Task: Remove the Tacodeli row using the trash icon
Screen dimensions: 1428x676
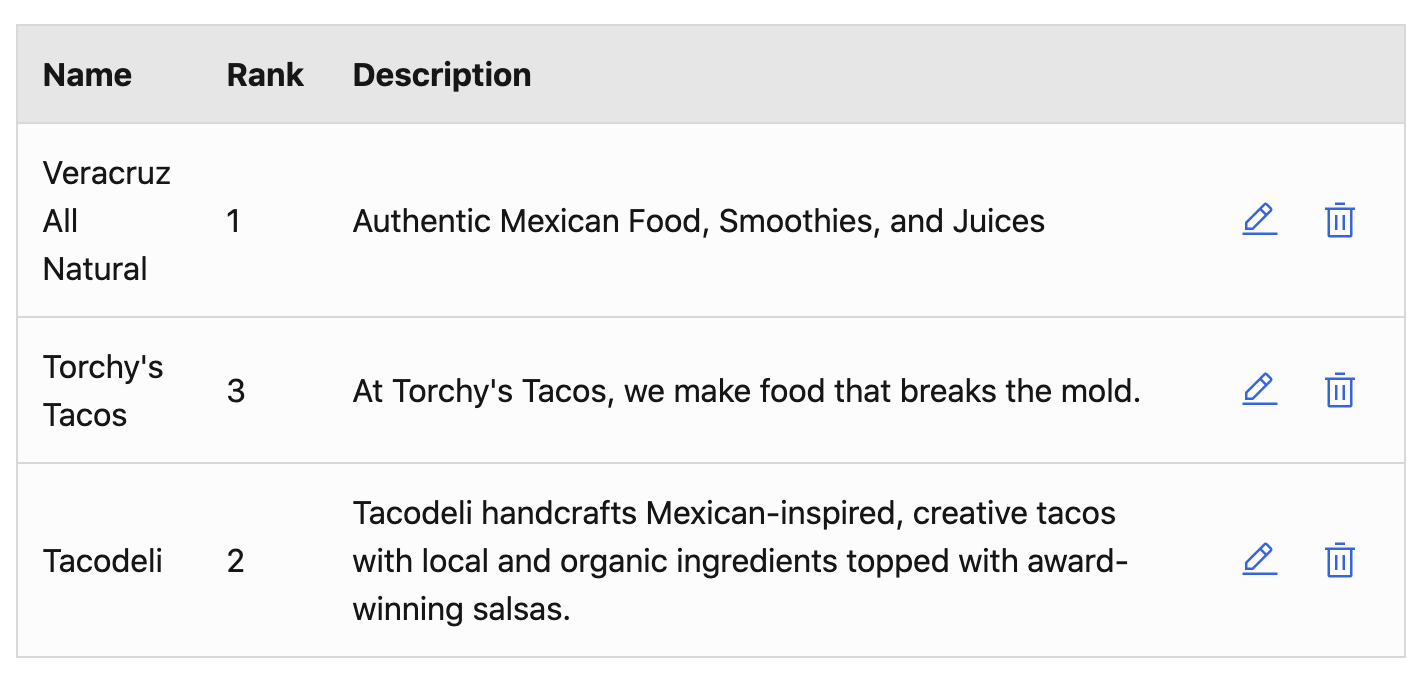Action: coord(1339,560)
